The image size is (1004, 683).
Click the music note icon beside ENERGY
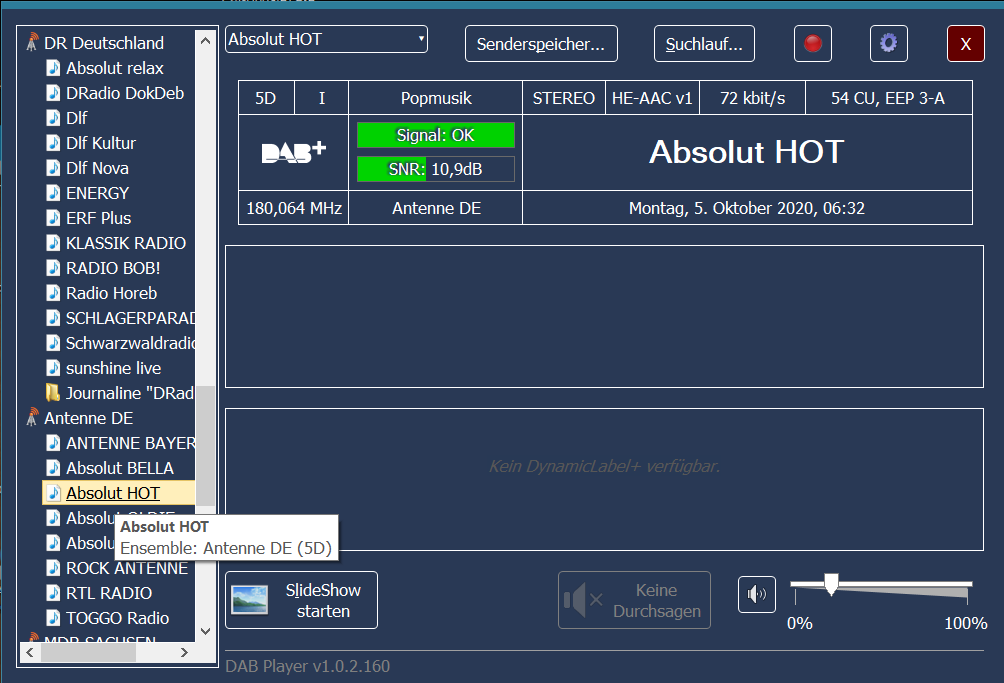coord(53,193)
